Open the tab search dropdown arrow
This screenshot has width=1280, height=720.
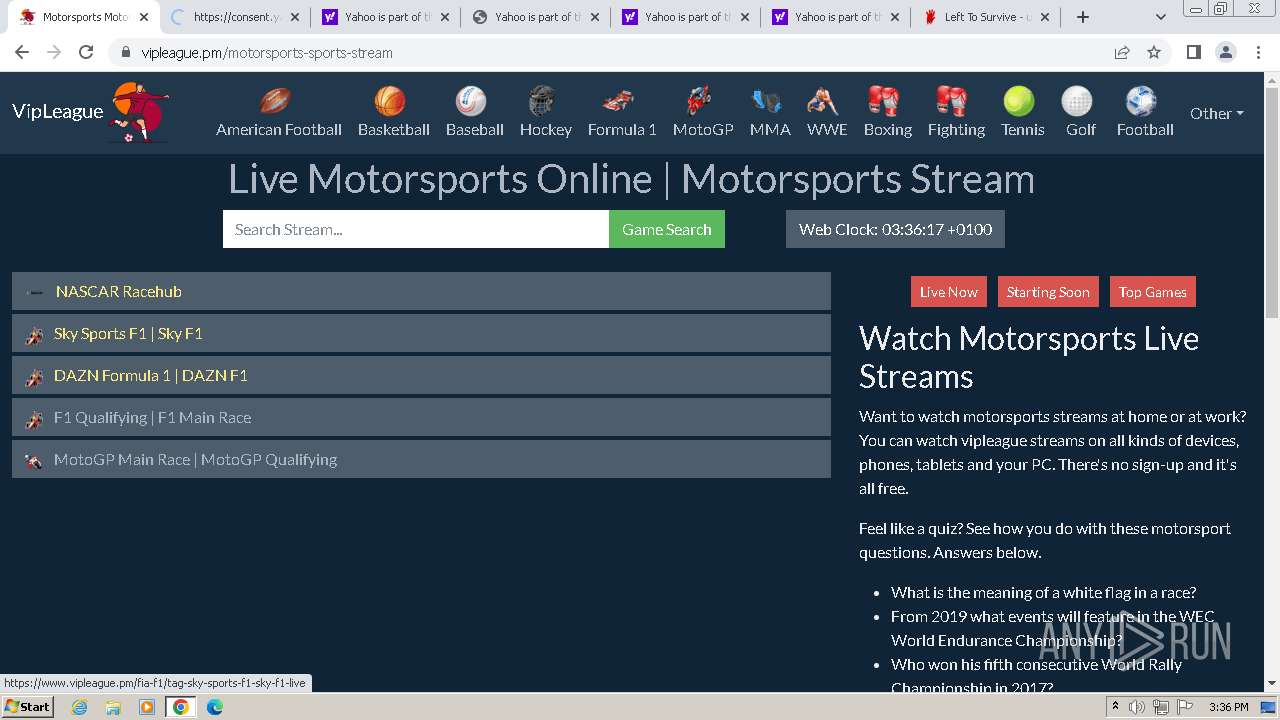click(x=1160, y=17)
